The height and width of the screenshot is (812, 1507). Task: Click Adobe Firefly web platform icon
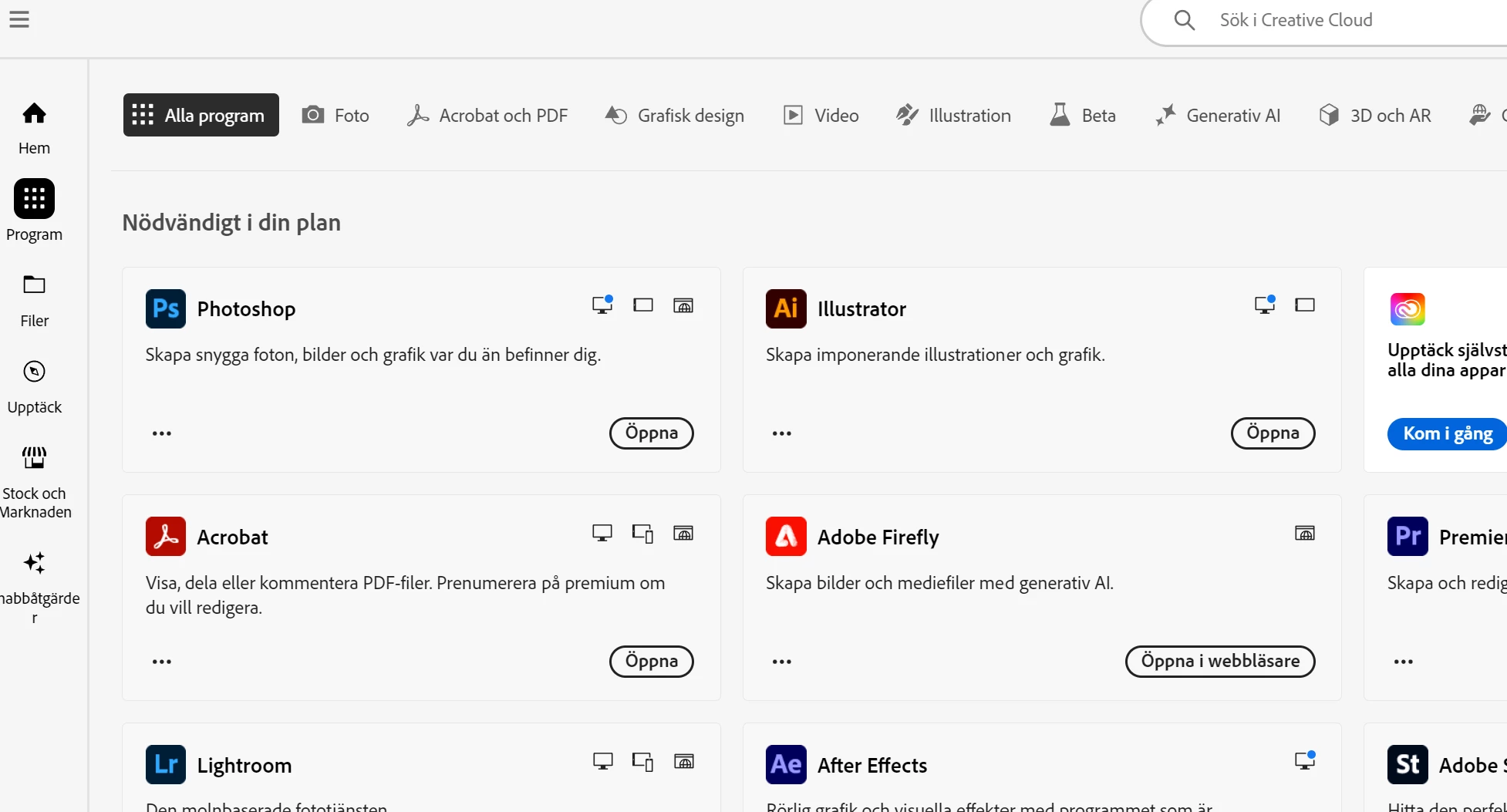point(1305,533)
